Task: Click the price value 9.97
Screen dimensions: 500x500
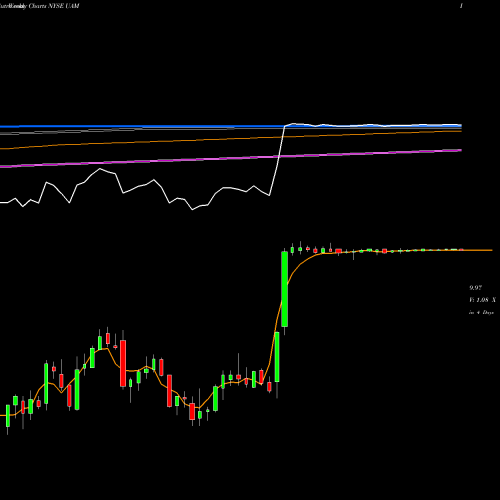Action: (475, 288)
